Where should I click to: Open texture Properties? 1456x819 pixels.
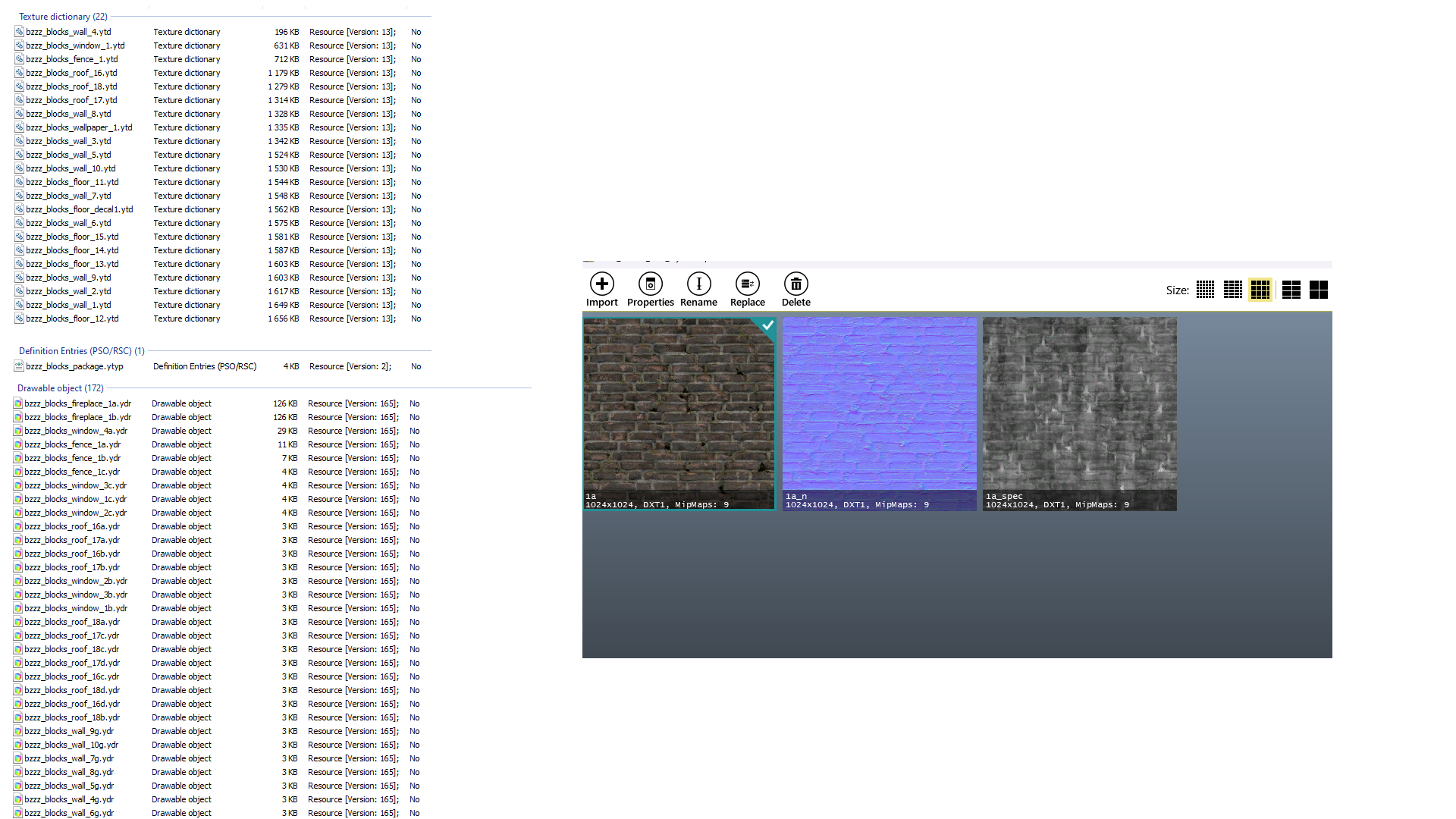pyautogui.click(x=650, y=290)
